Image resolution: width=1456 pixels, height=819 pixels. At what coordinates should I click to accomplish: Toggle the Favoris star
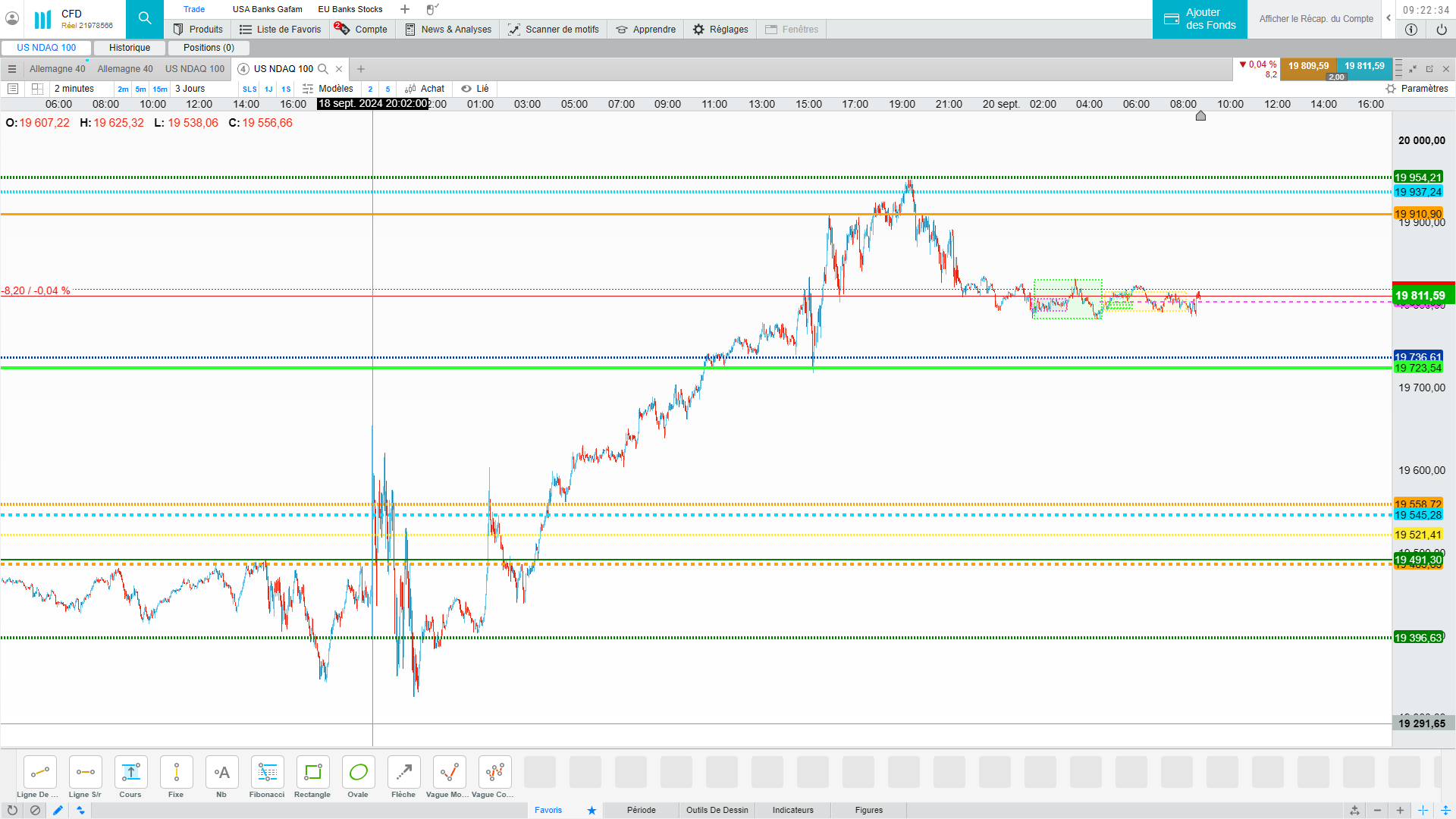coord(591,810)
